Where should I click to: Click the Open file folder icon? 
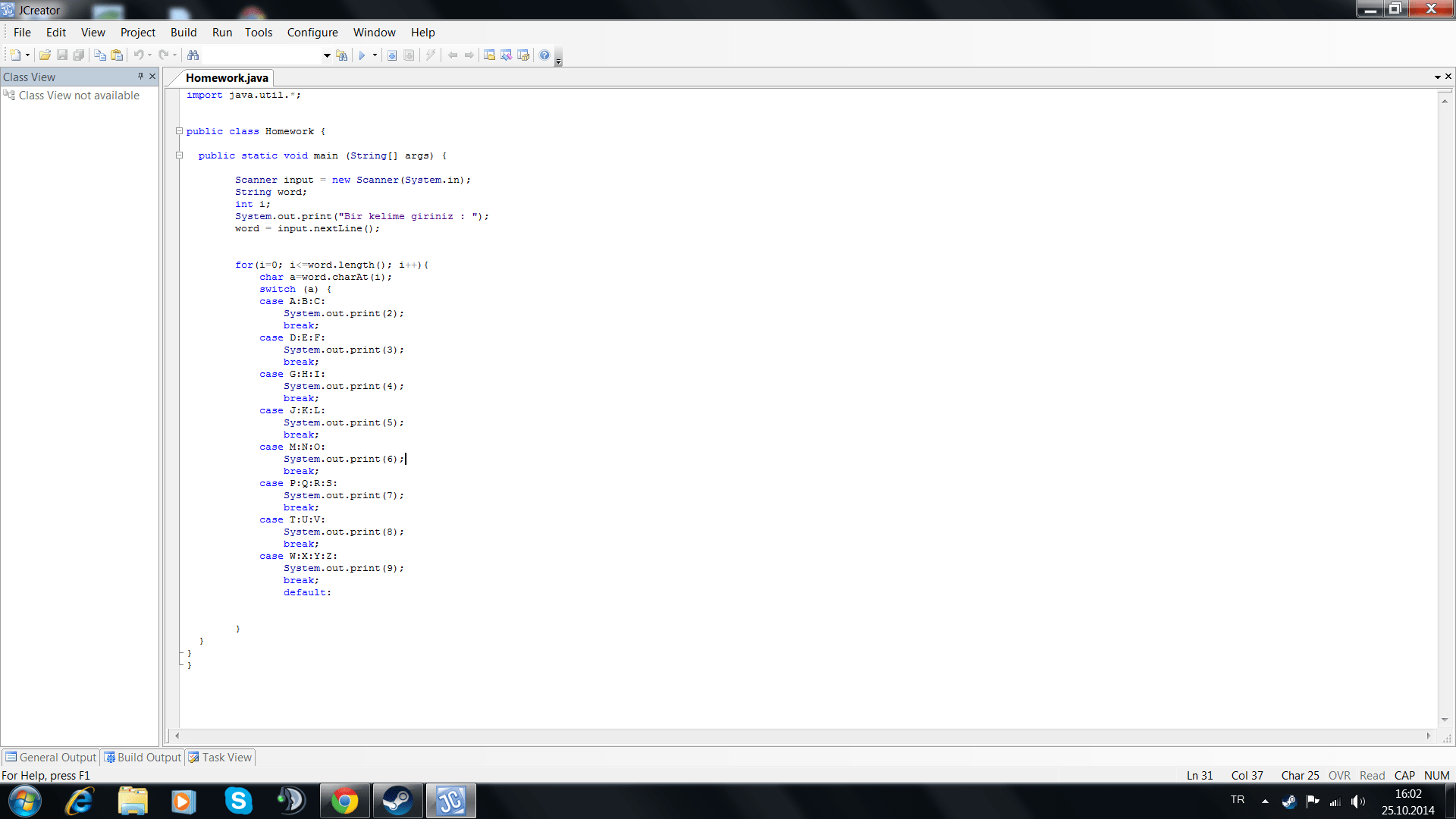pyautogui.click(x=45, y=55)
